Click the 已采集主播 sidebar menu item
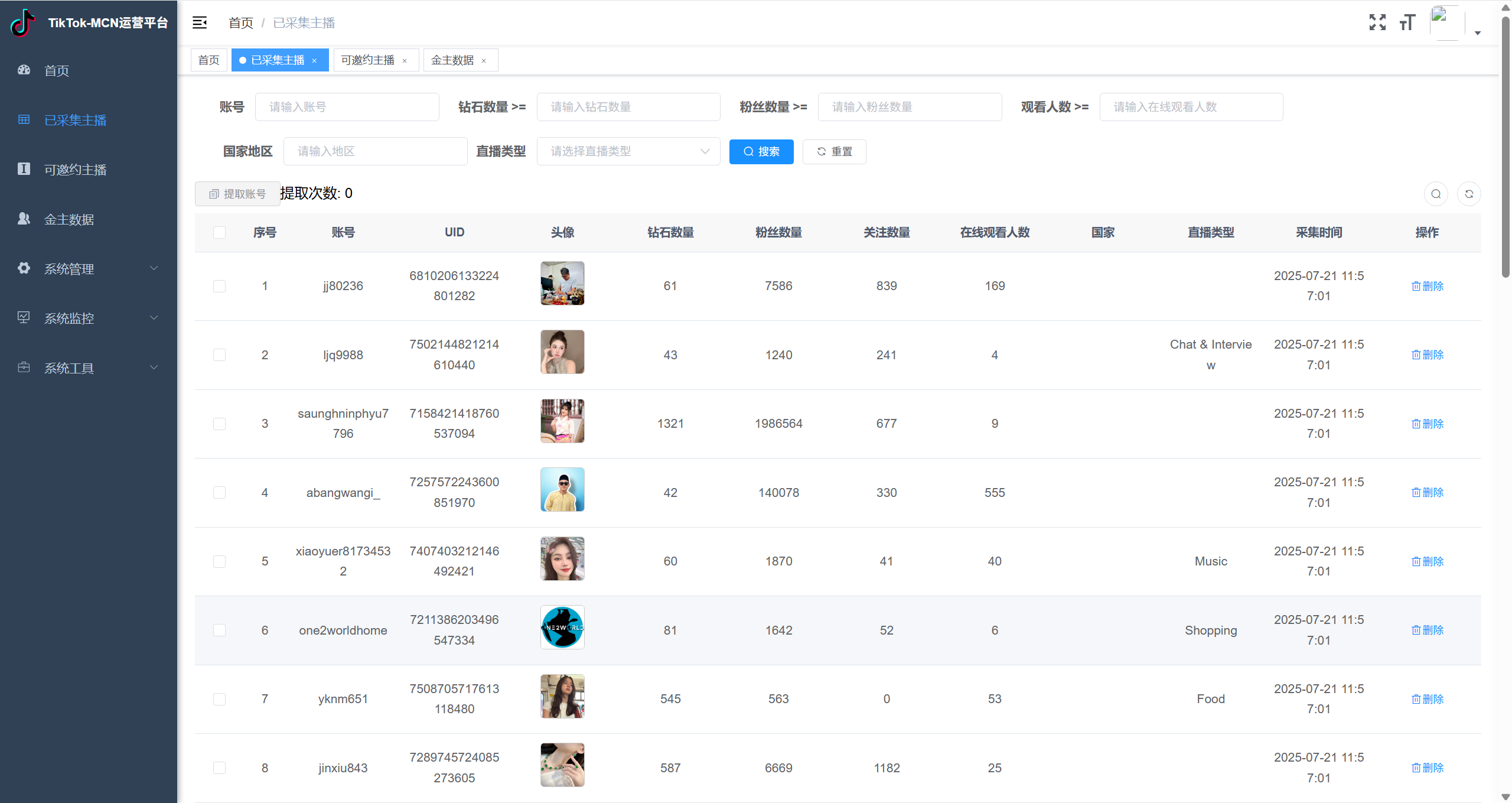Image resolution: width=1512 pixels, height=803 pixels. (x=89, y=119)
